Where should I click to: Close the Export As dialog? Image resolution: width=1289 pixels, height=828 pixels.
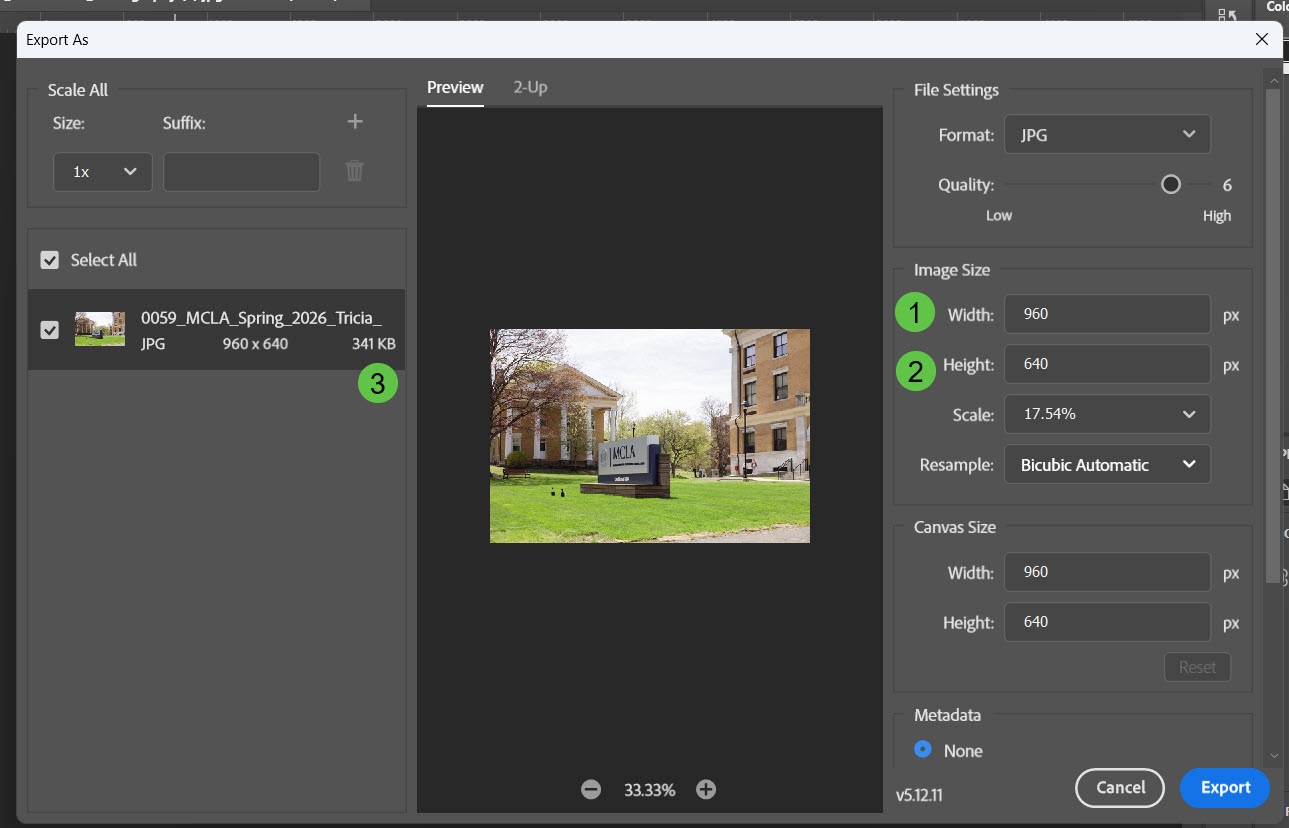click(x=1263, y=40)
